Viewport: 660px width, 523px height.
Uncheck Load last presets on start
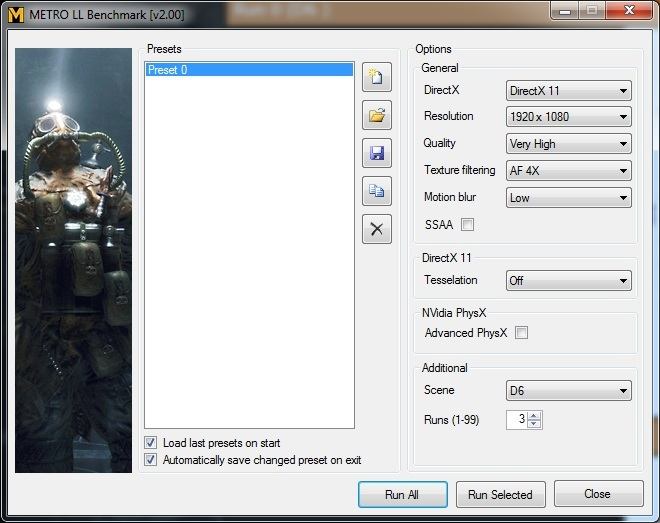151,443
